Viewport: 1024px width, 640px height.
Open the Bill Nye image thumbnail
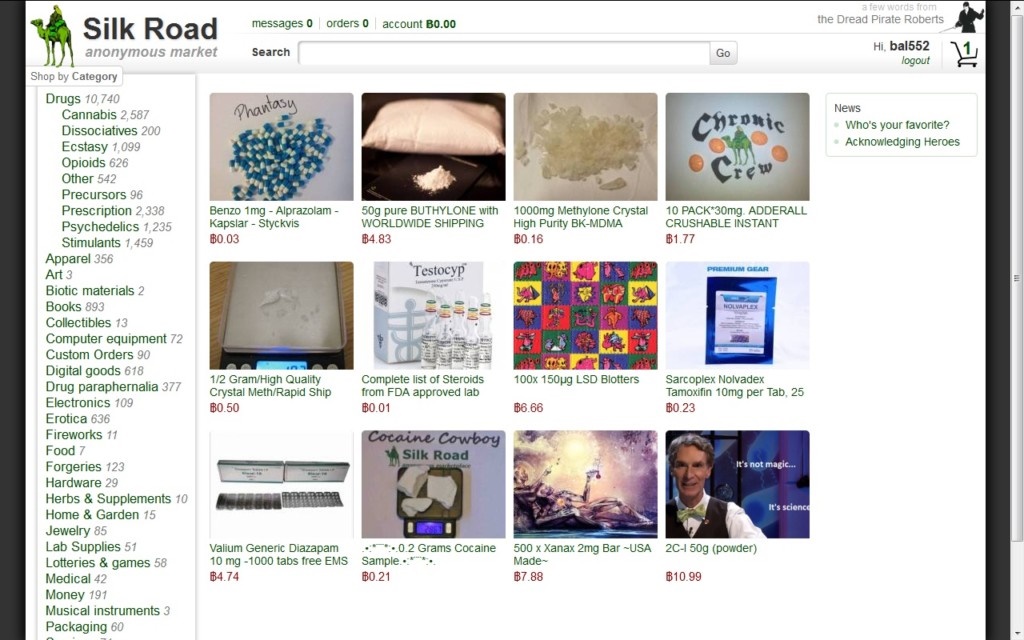tap(737, 484)
